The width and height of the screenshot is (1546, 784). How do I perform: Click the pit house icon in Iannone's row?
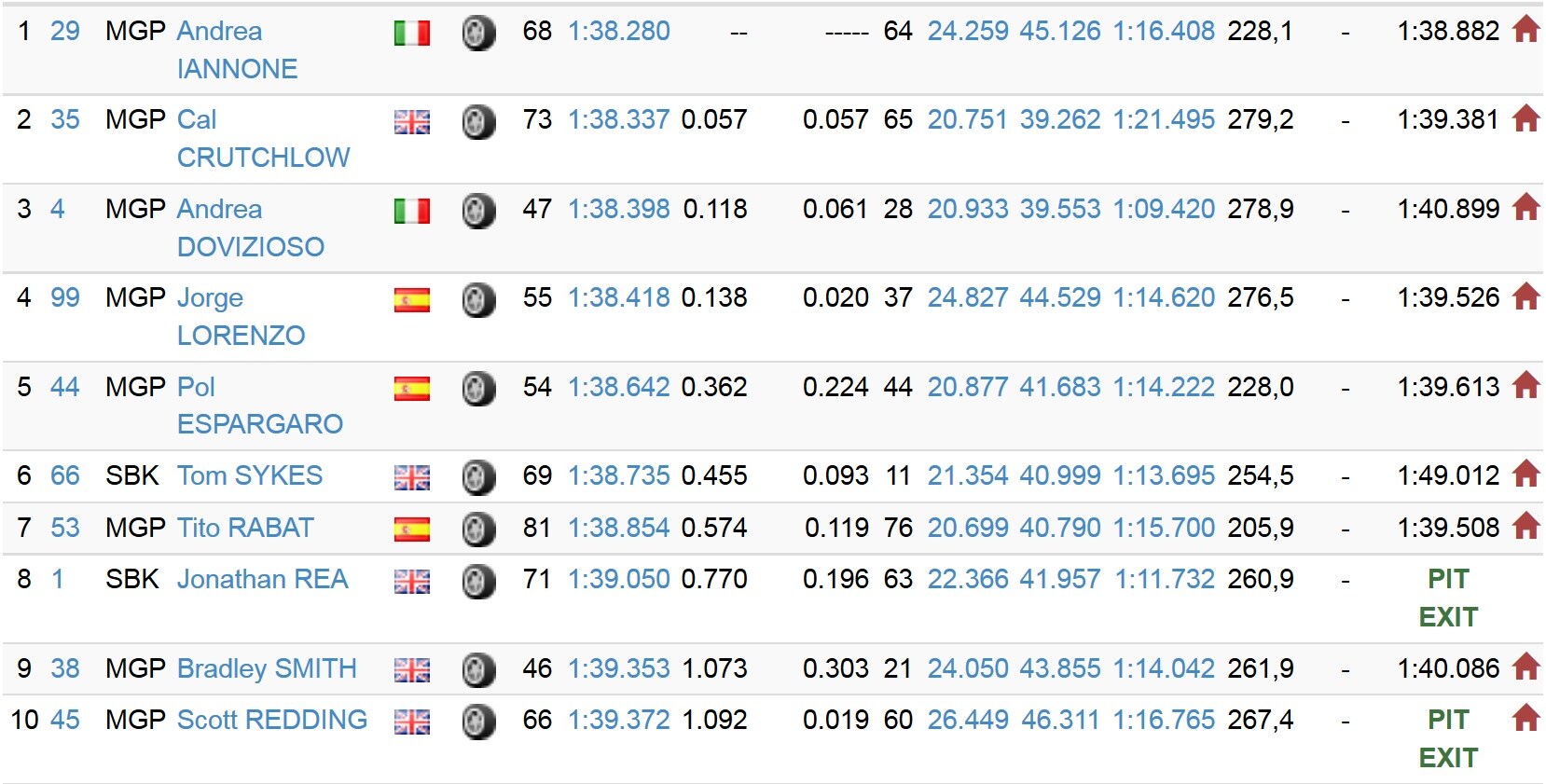coord(1525,30)
